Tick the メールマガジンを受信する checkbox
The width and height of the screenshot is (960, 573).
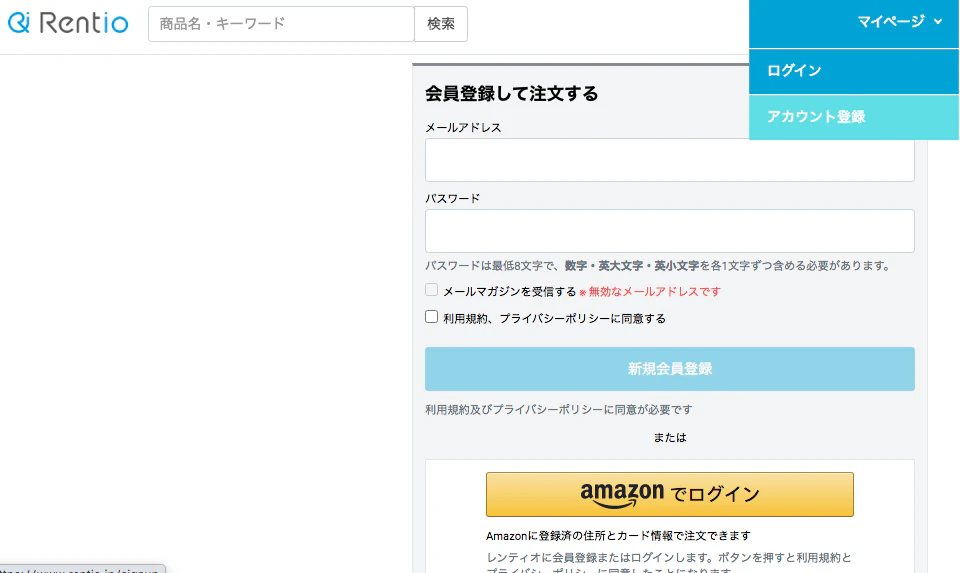(x=432, y=290)
